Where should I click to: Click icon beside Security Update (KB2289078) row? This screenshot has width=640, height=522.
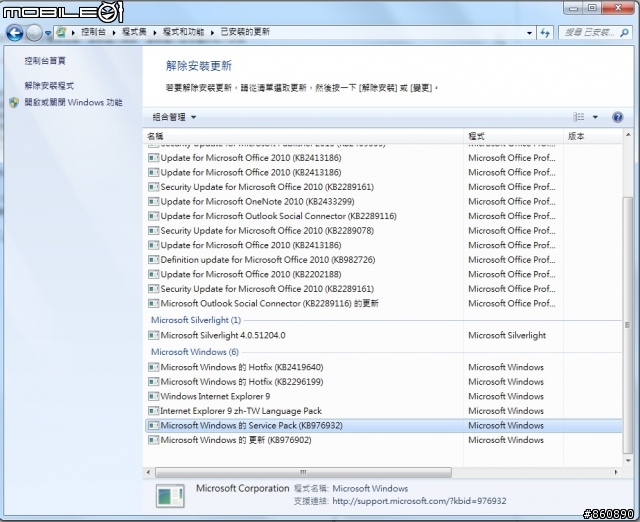click(x=153, y=231)
